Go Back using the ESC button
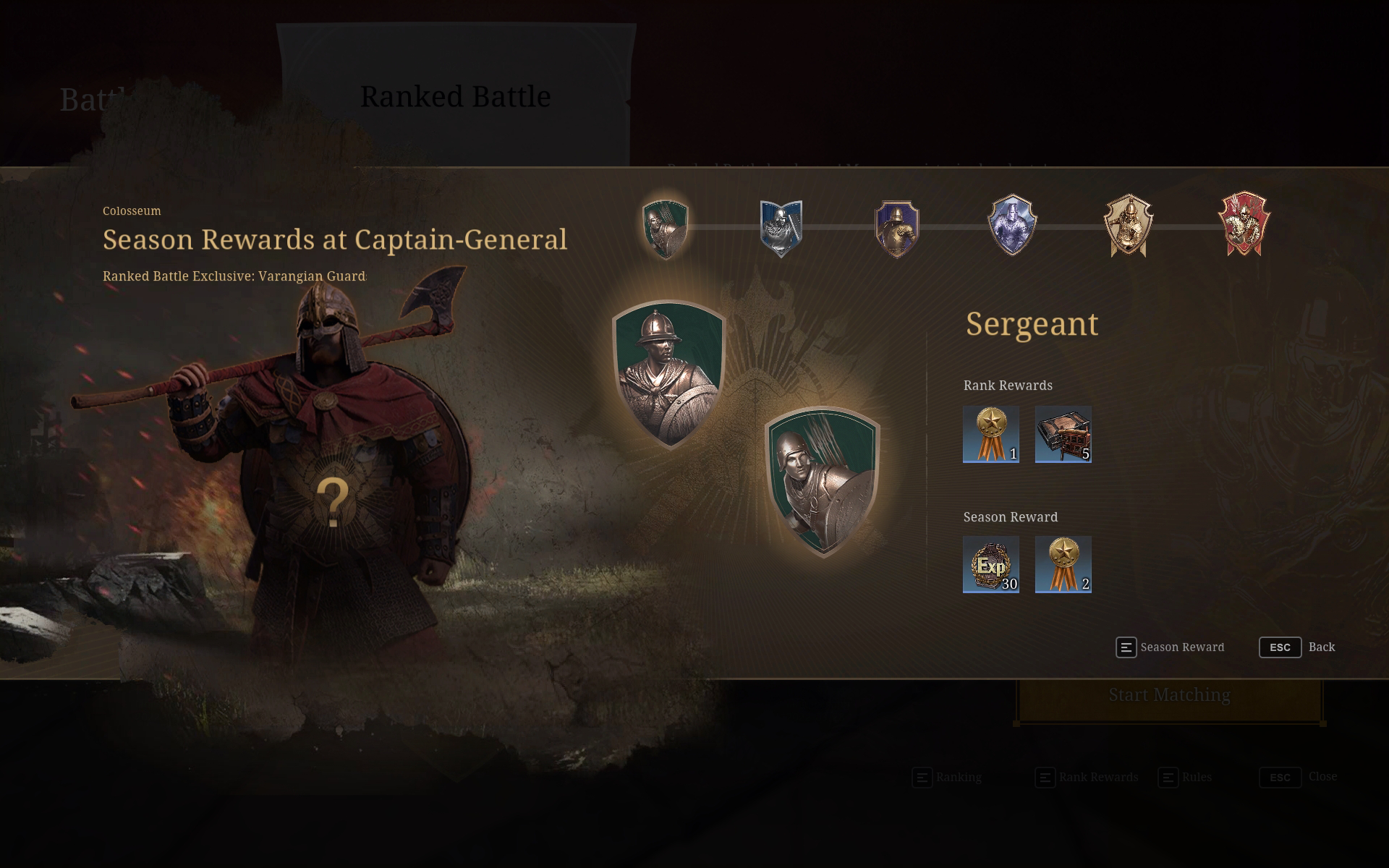 tap(1297, 647)
